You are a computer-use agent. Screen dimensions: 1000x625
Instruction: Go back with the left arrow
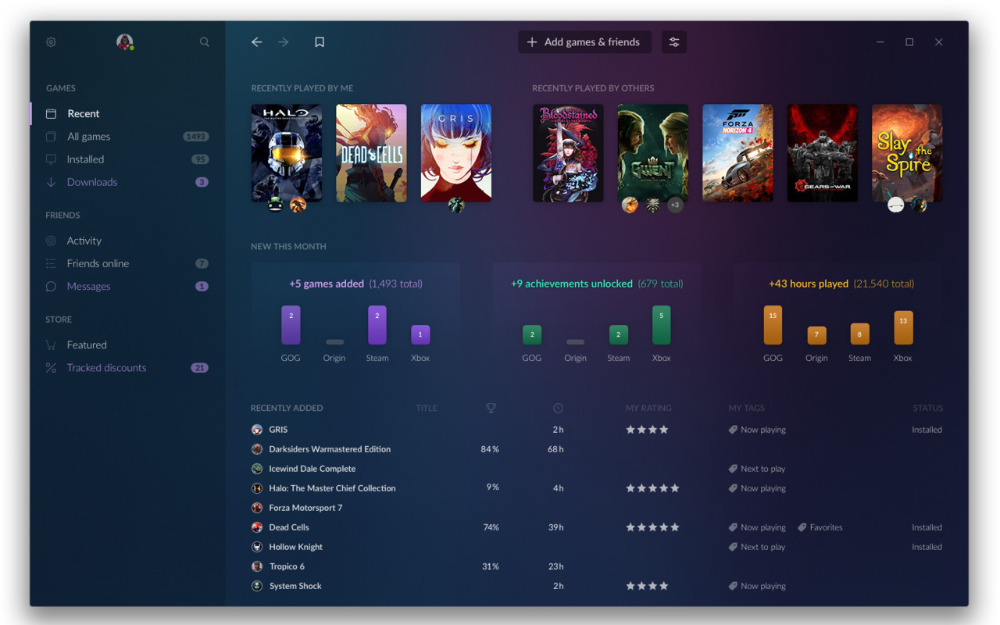click(x=256, y=42)
